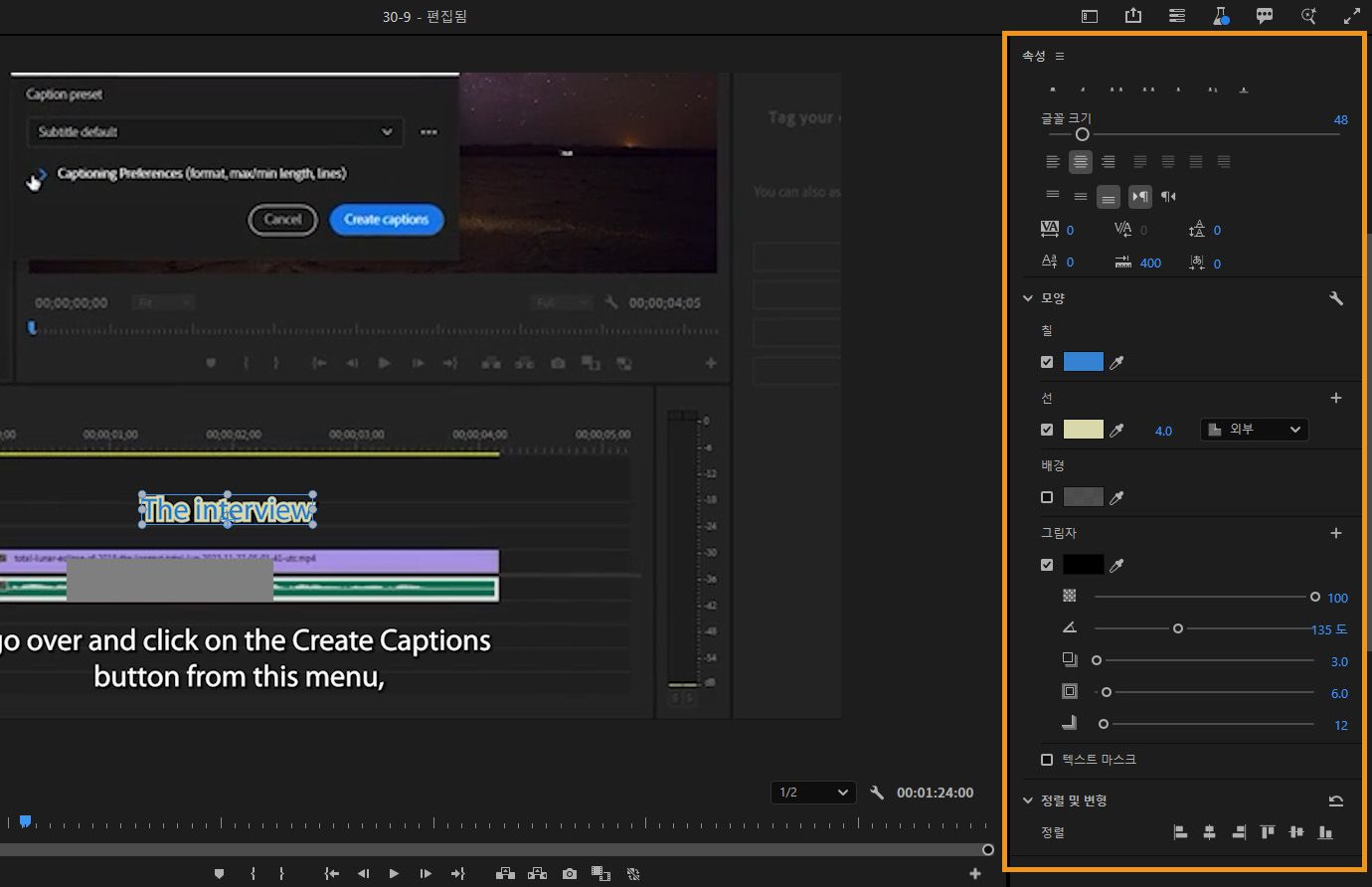Add a new shadow with the plus icon
This screenshot has width=1372, height=887.
1336,533
